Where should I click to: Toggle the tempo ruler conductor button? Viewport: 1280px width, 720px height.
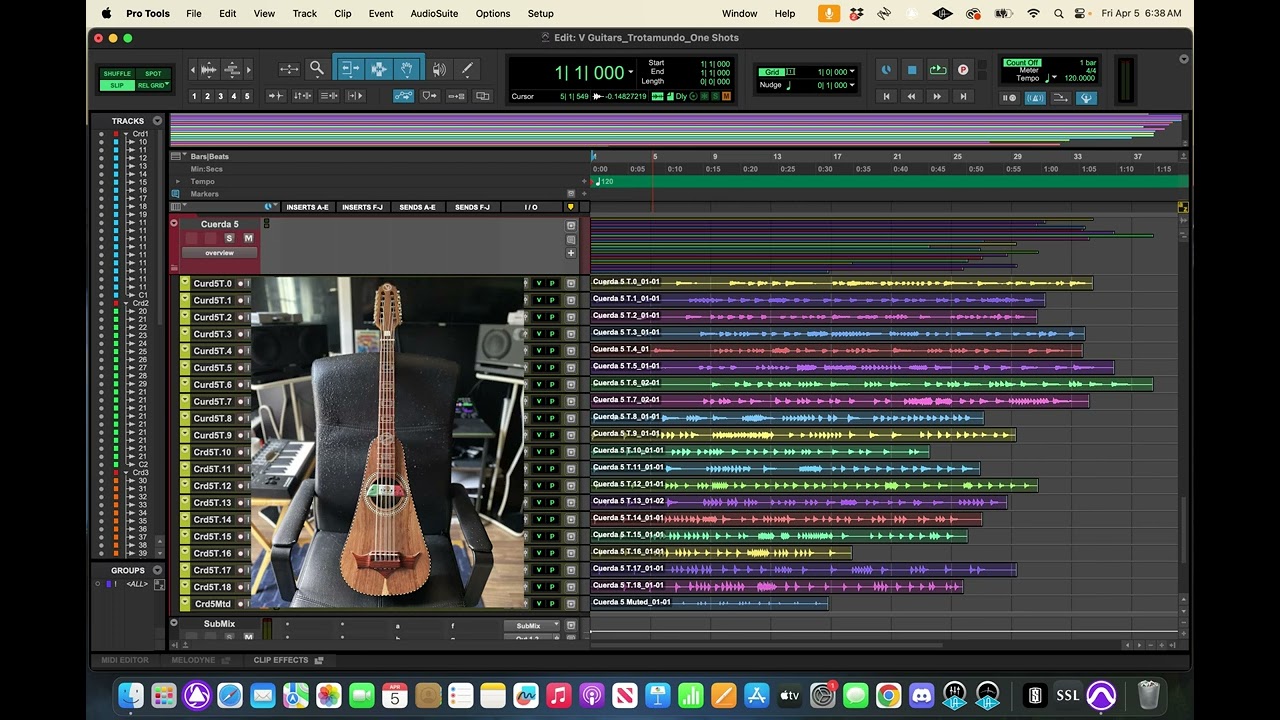point(1086,98)
